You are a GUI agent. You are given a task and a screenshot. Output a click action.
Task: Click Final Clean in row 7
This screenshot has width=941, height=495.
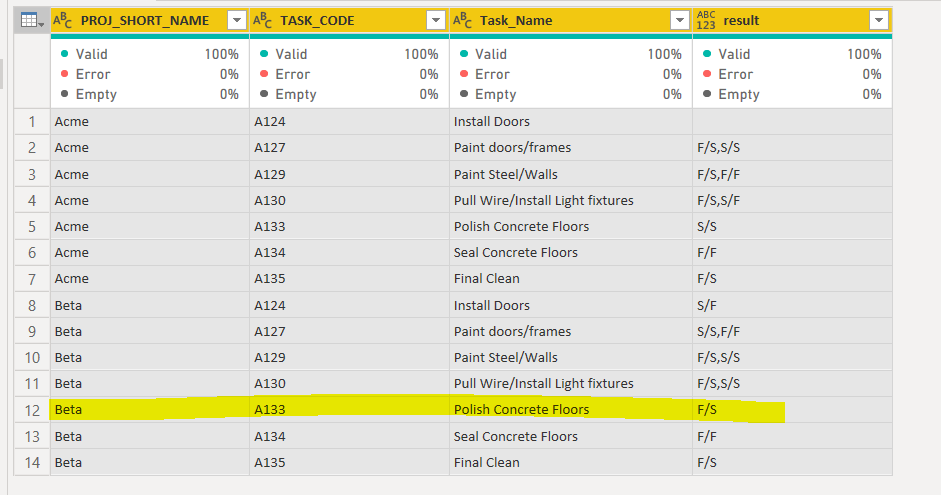[x=571, y=279]
